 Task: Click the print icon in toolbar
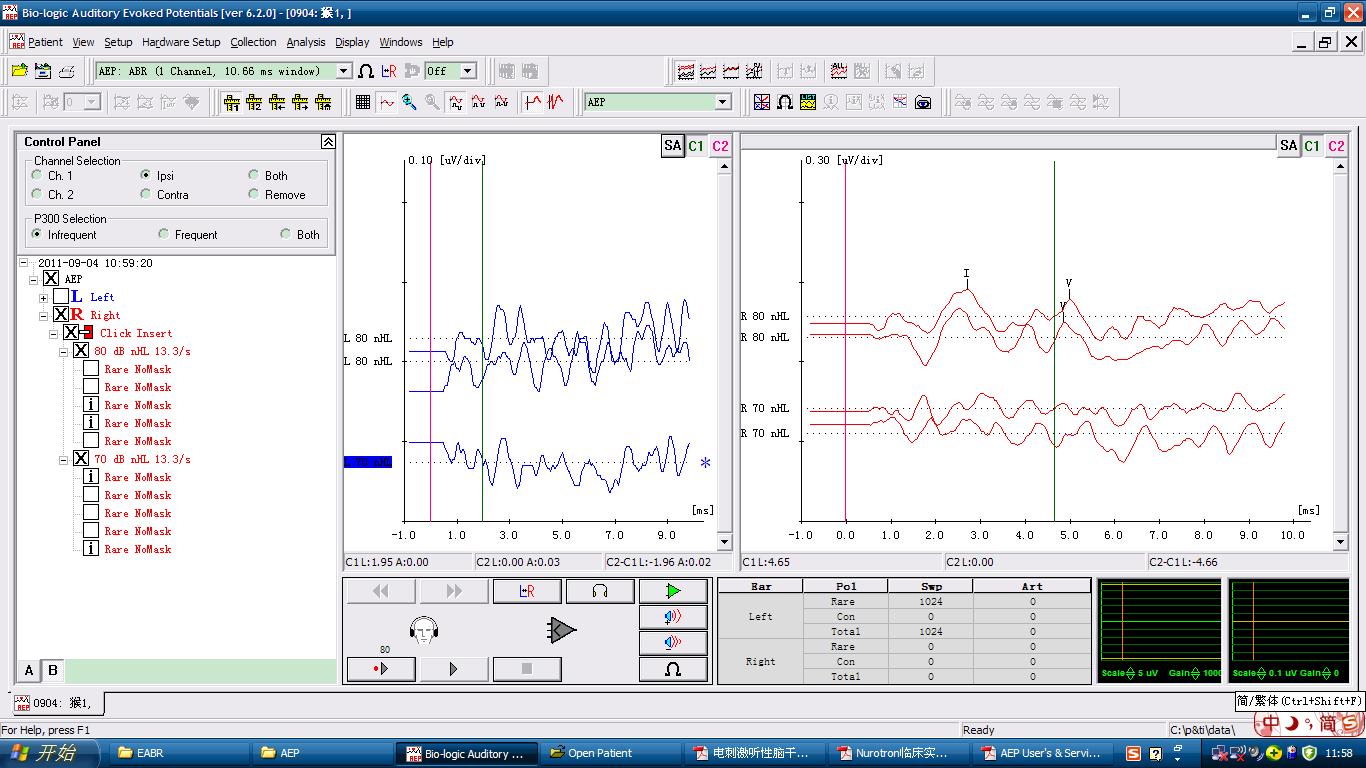pos(66,71)
